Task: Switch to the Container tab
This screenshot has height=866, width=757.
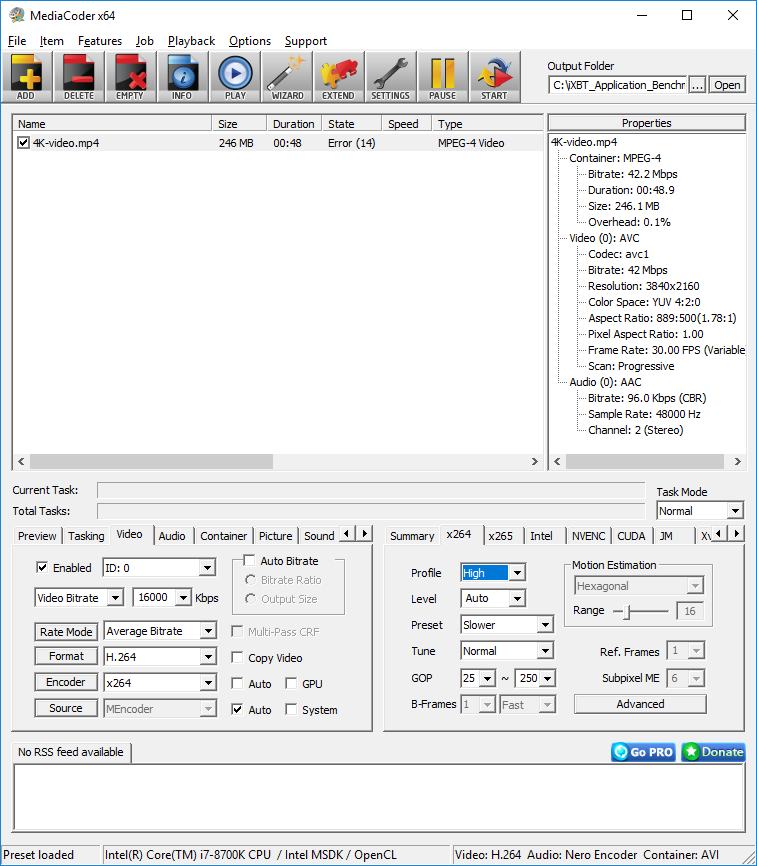Action: [224, 536]
